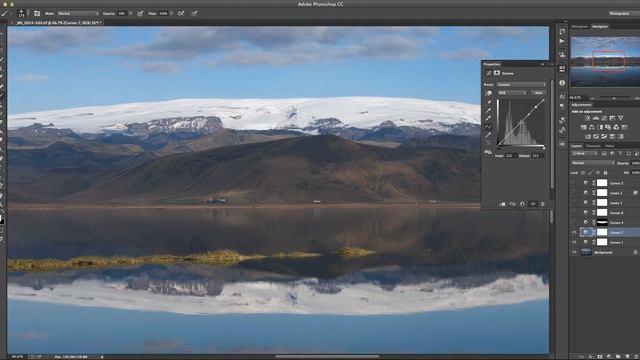Viewport: 640px width, 360px height.
Task: Toggle lock all for the layer
Action: (605, 173)
